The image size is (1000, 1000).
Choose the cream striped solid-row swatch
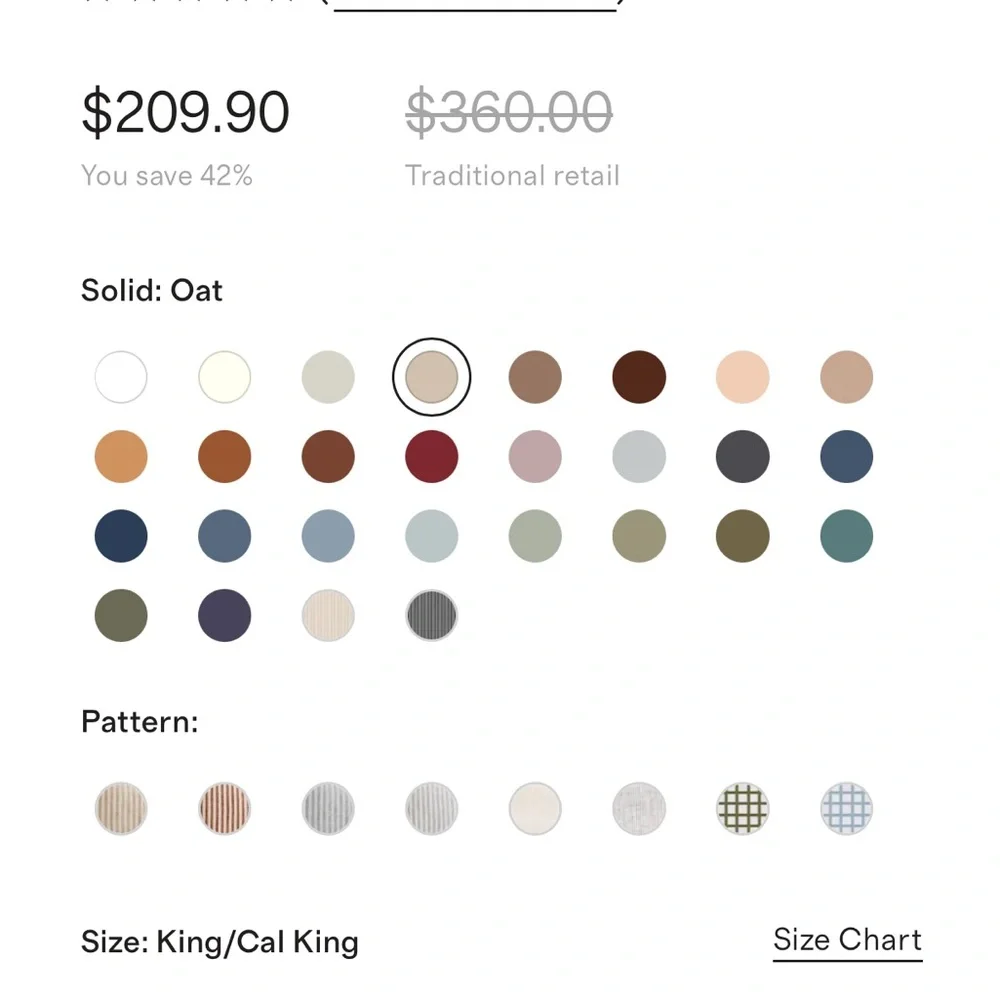click(328, 615)
